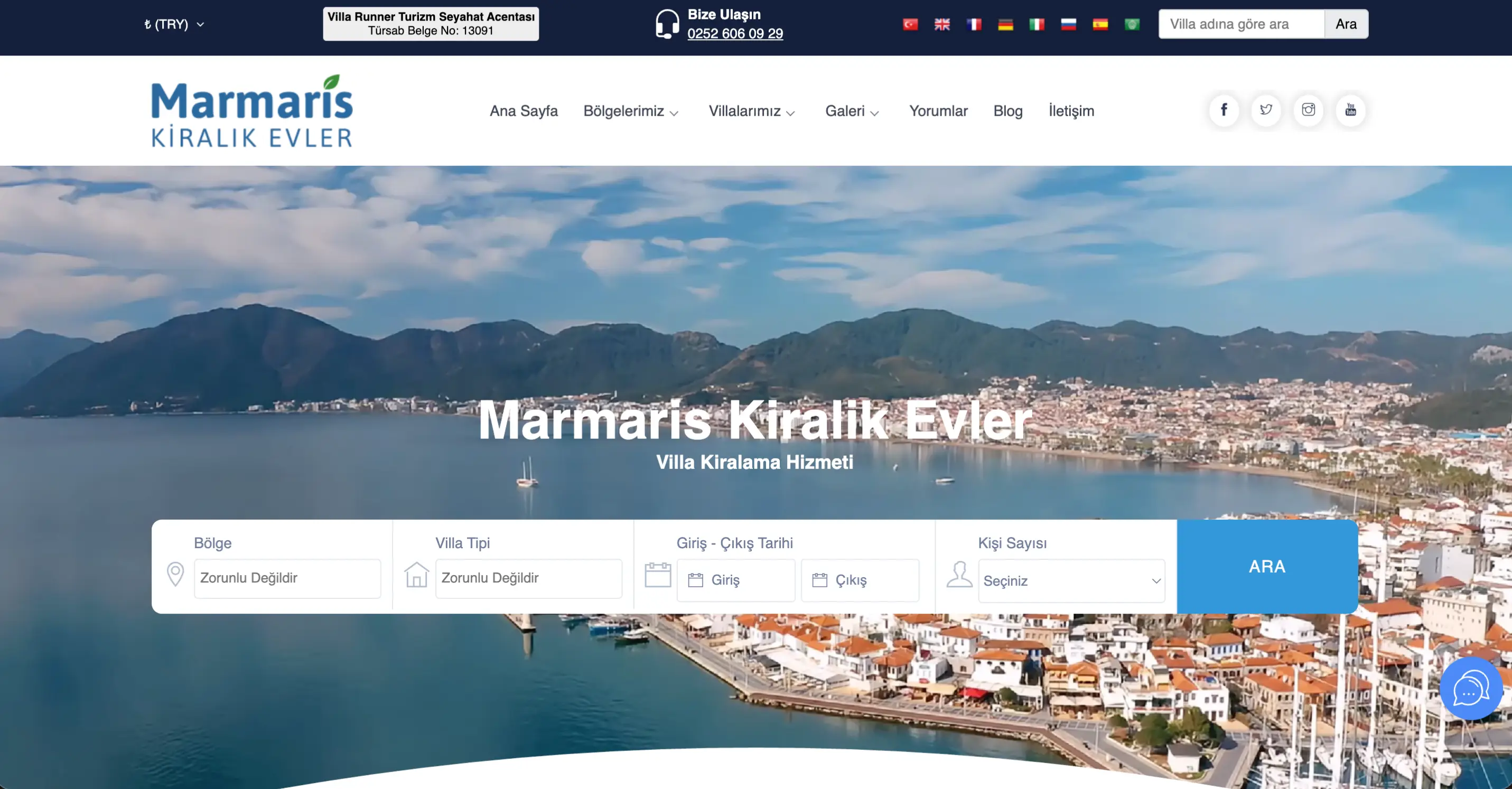Viewport: 1512px width, 789px height.
Task: Open the Instagram social icon
Action: point(1308,110)
